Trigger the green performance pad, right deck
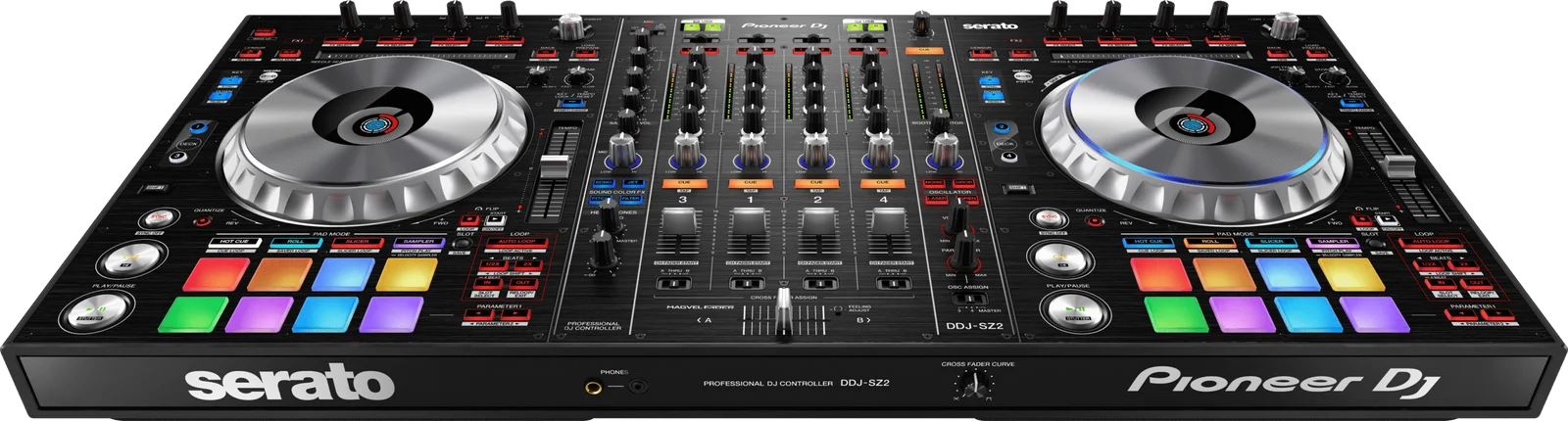 [1174, 313]
